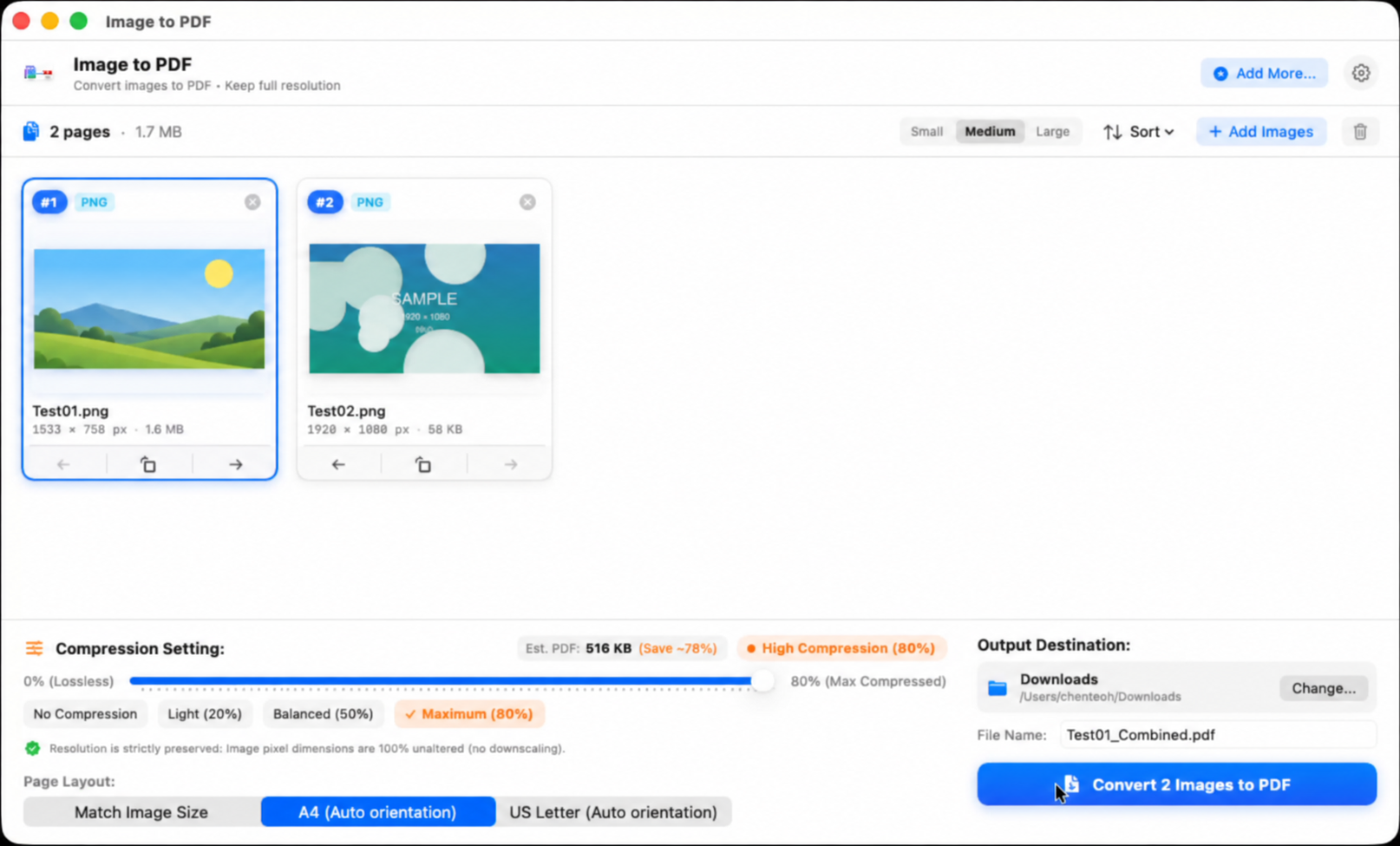Click the green resolution-preserved shield icon
The height and width of the screenshot is (846, 1400).
32,748
